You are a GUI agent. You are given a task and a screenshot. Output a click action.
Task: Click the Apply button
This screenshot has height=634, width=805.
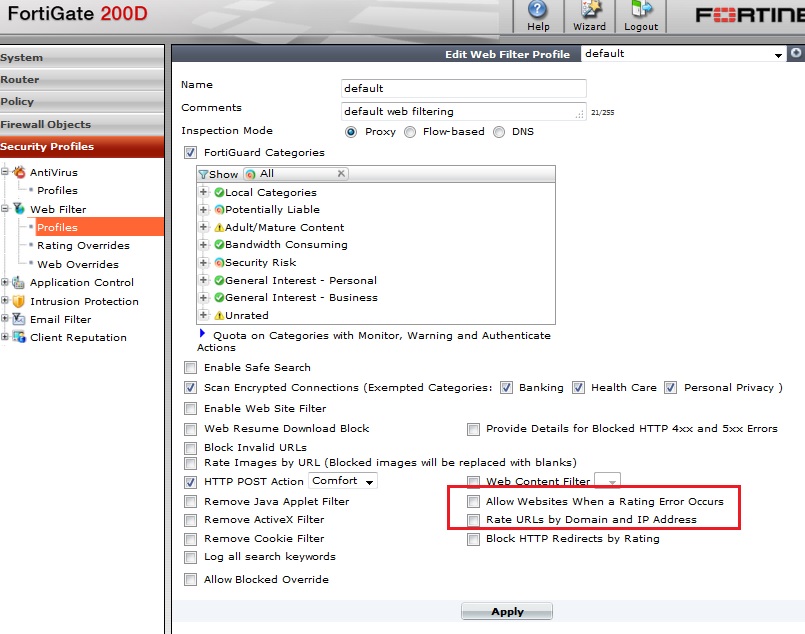(507, 611)
